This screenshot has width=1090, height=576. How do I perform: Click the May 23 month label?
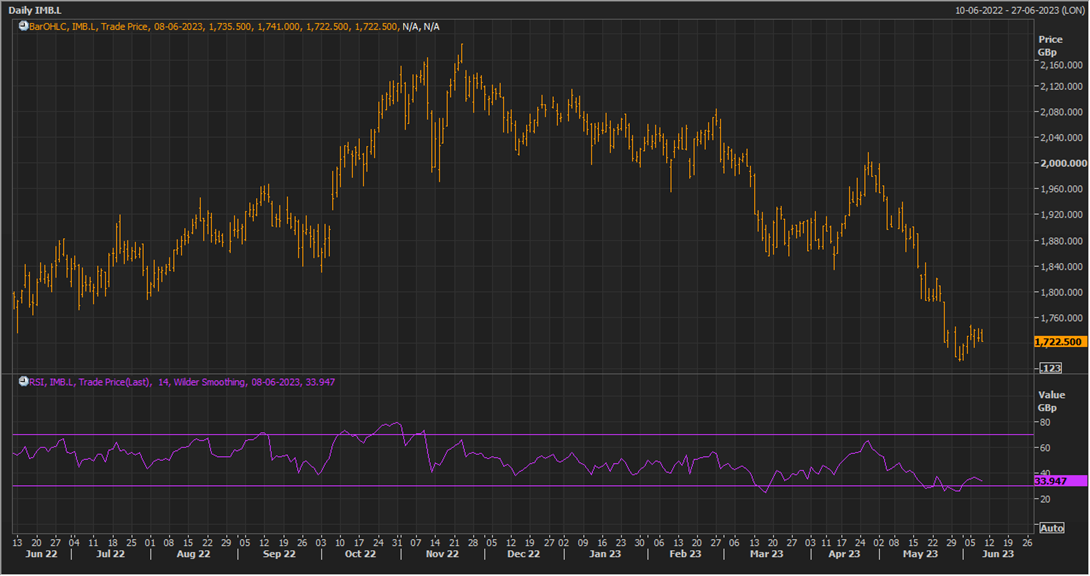click(x=920, y=554)
